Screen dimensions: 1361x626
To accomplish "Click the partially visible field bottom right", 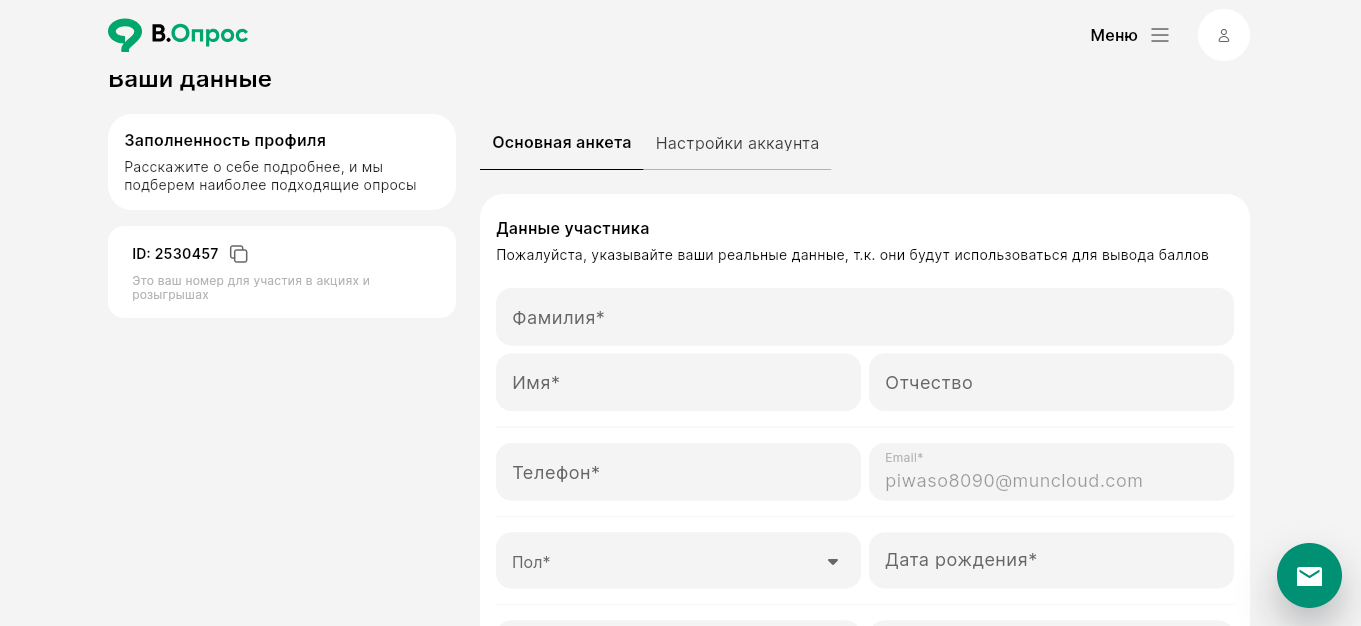I will pos(1051,623).
